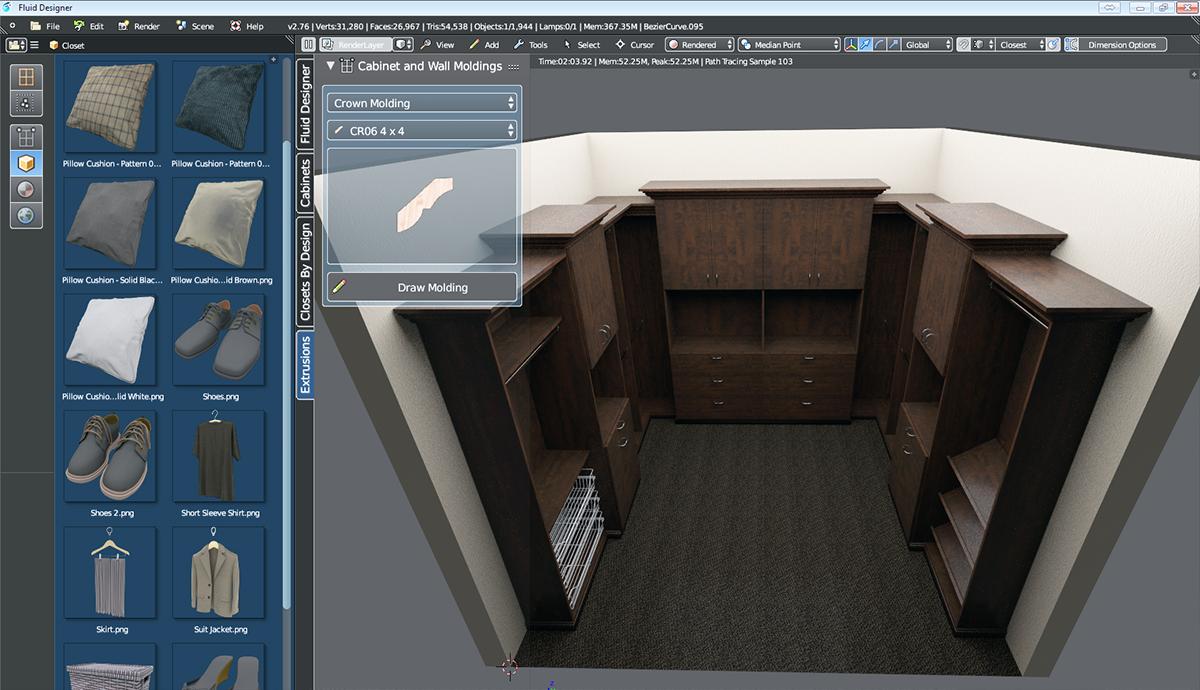Open the library folder browser icon
Screen dimensions: 1200x690
[16, 45]
